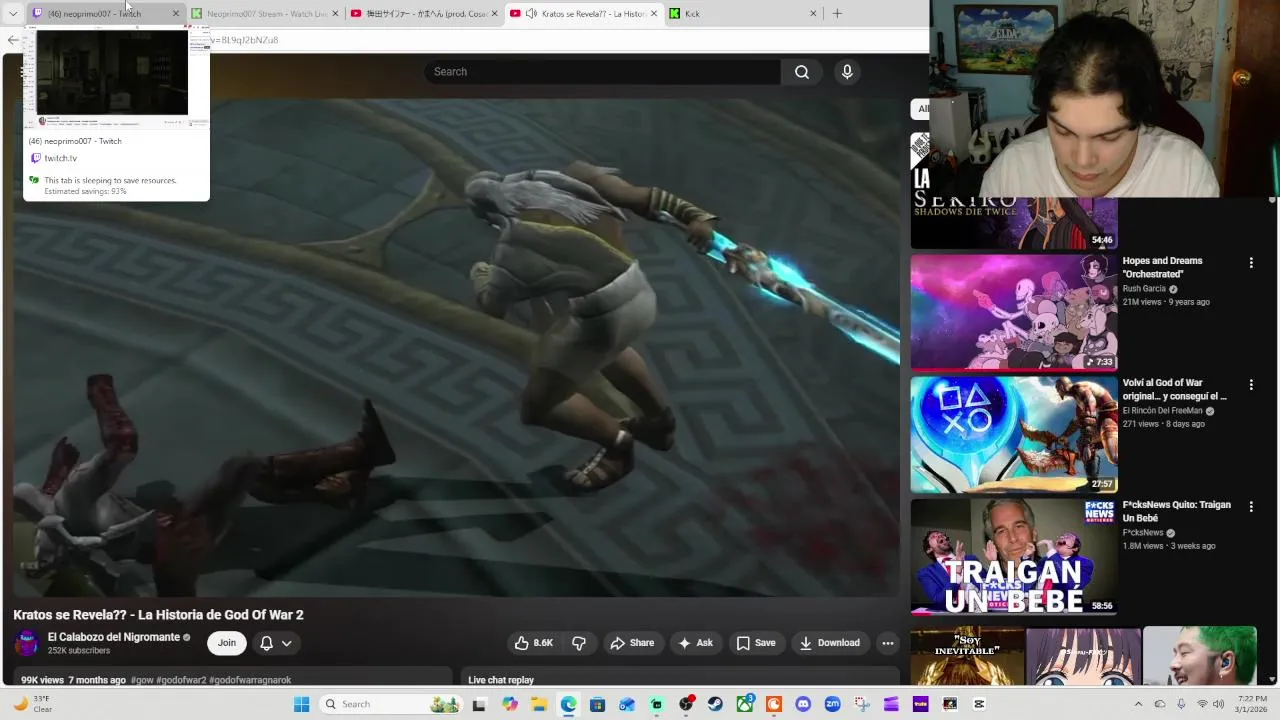Click into the YouTube Search field

602,72
